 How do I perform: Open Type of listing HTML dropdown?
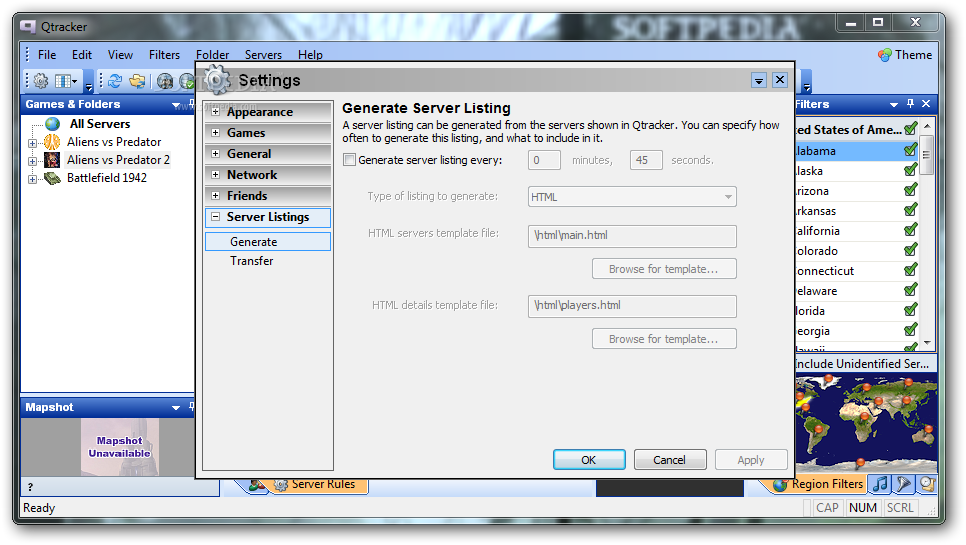(632, 197)
